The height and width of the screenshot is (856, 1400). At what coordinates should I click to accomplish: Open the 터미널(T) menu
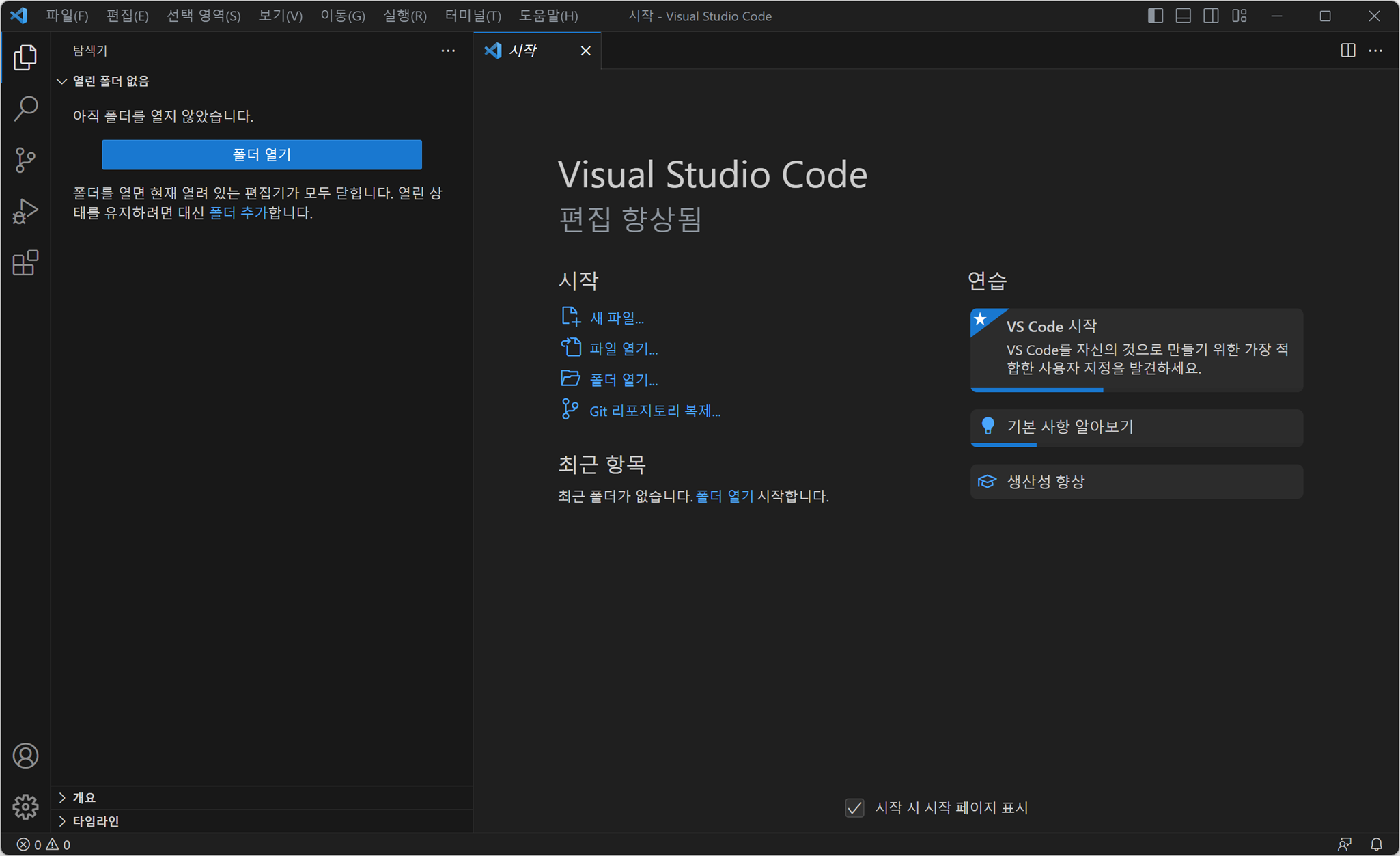click(473, 16)
